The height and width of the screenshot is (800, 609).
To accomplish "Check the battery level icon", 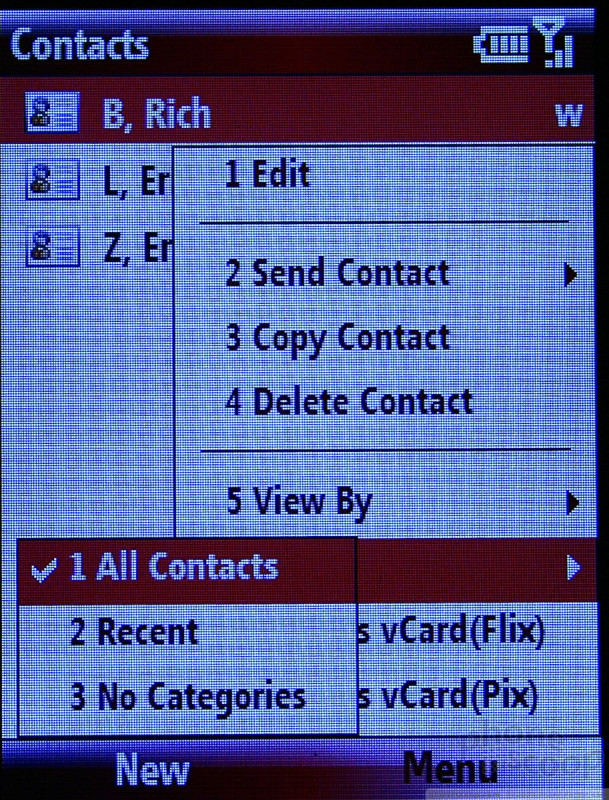I will (x=501, y=46).
